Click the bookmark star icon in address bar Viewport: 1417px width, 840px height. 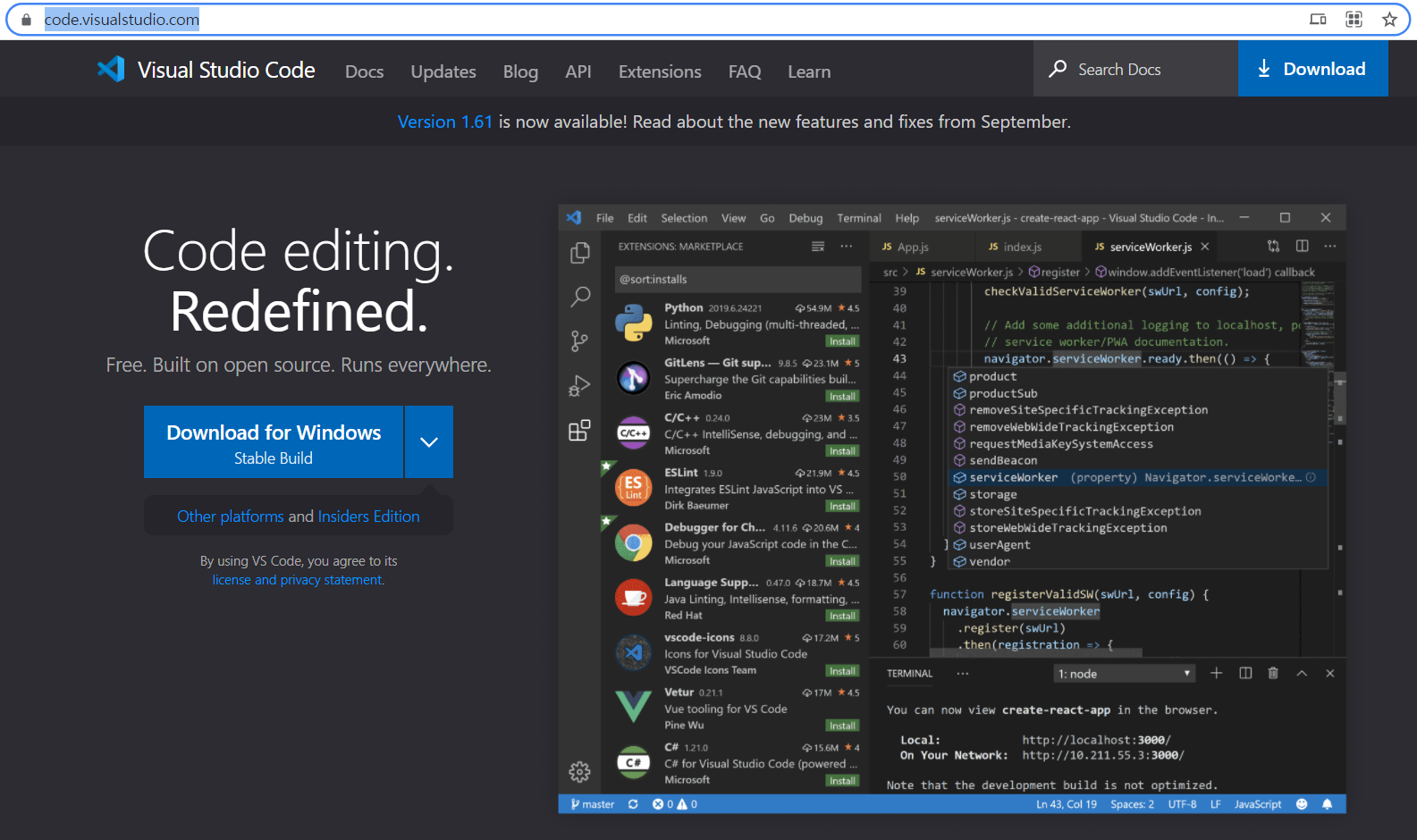pyautogui.click(x=1389, y=19)
